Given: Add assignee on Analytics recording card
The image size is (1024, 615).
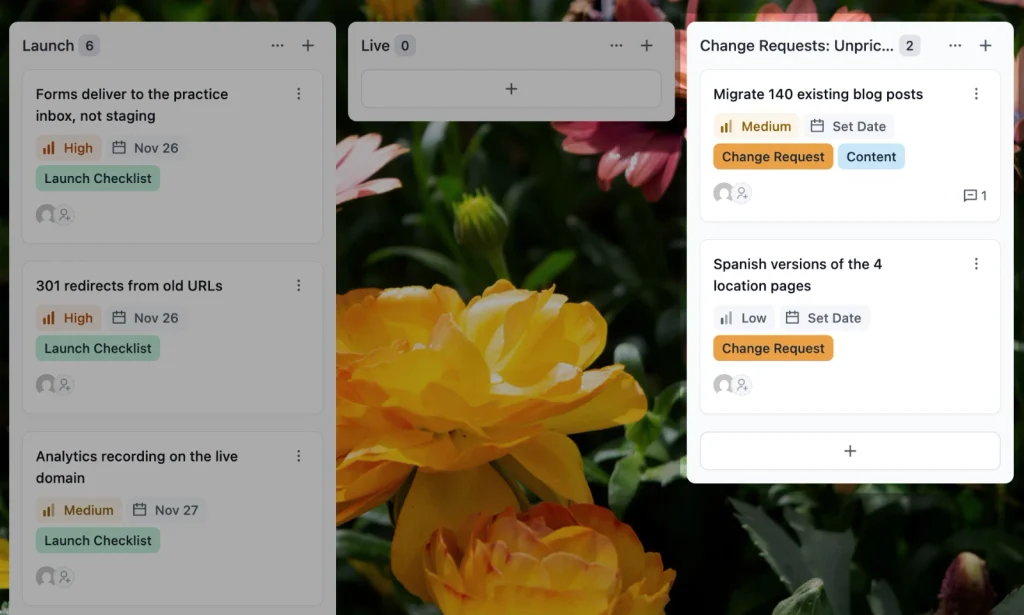Looking at the screenshot, I should [x=65, y=577].
